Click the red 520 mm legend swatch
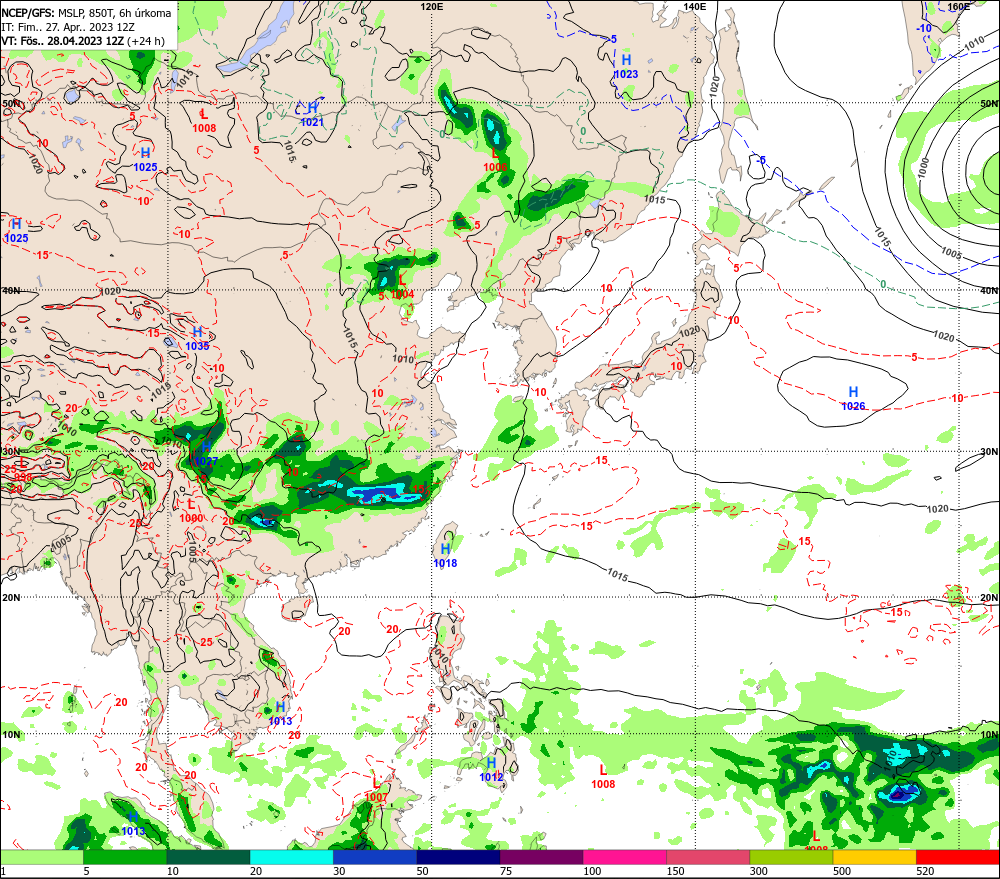Viewport: 1000px width, 879px height. [x=958, y=857]
